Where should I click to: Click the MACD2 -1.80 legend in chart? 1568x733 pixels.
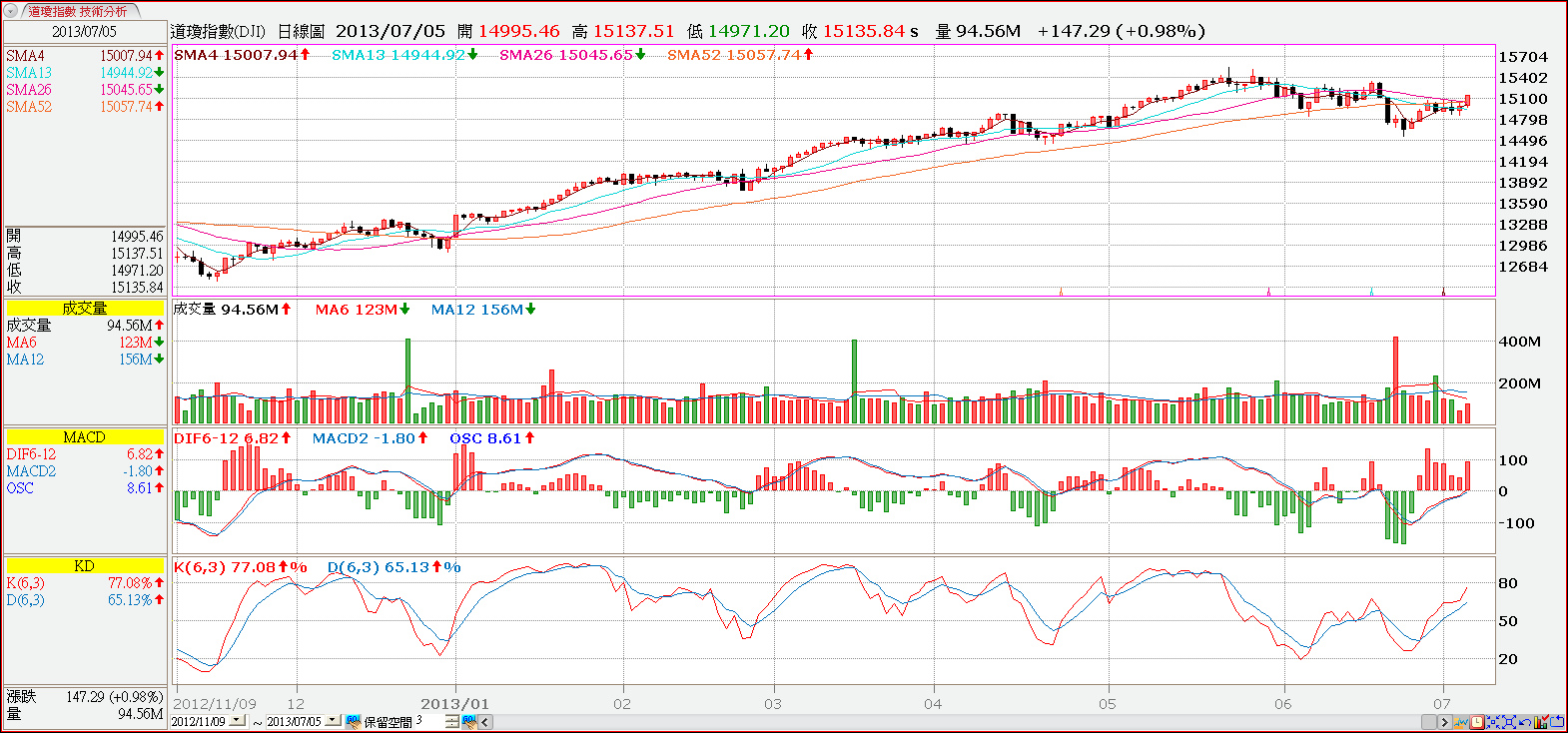(370, 438)
